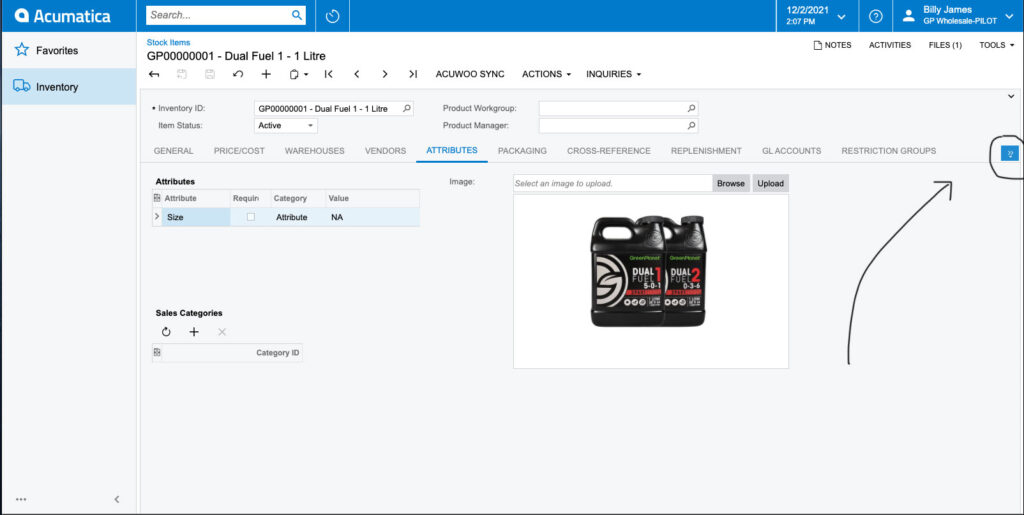Click the Product Workgroup input field

[618, 108]
